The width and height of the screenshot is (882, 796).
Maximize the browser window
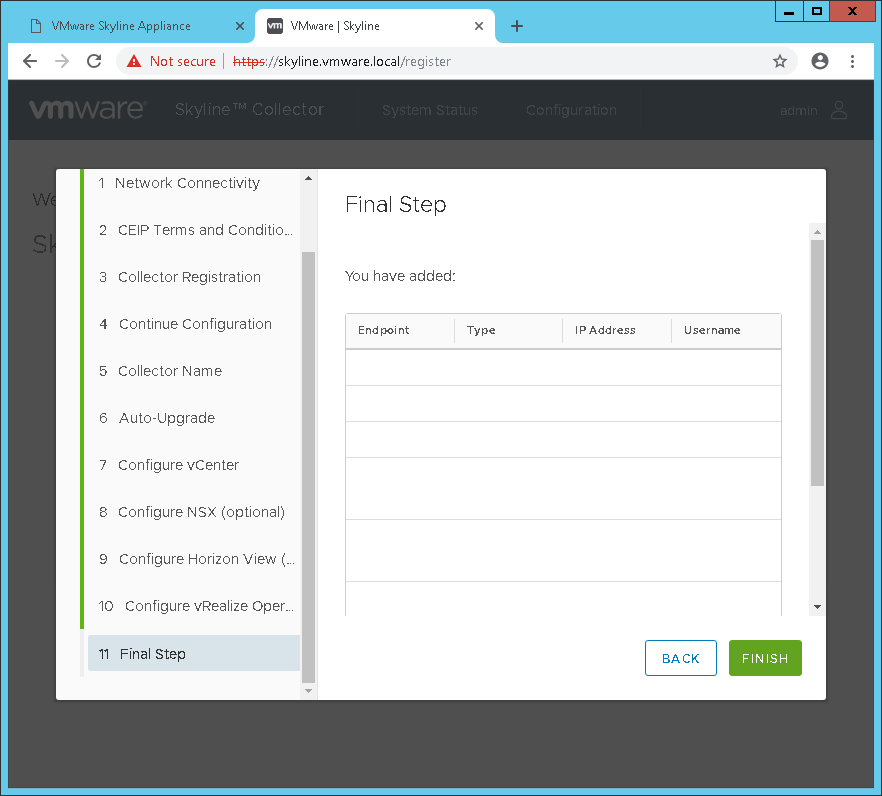coord(817,11)
